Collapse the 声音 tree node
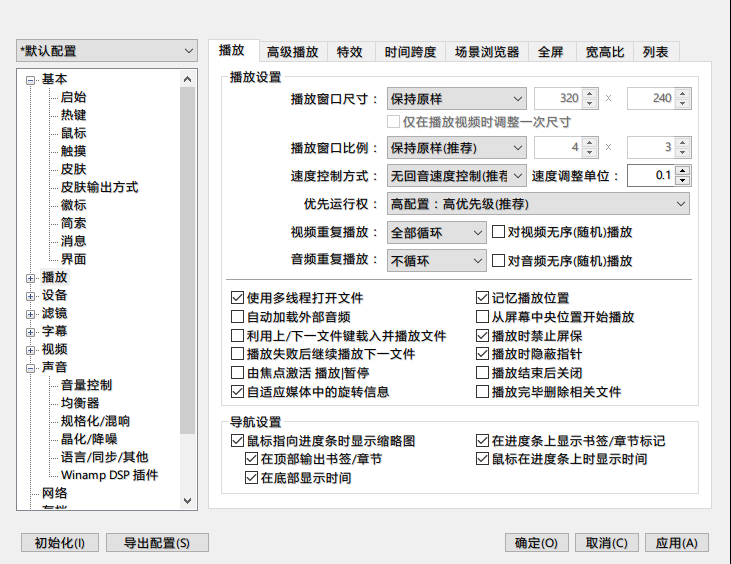Viewport: 731px width, 564px height. [31, 367]
